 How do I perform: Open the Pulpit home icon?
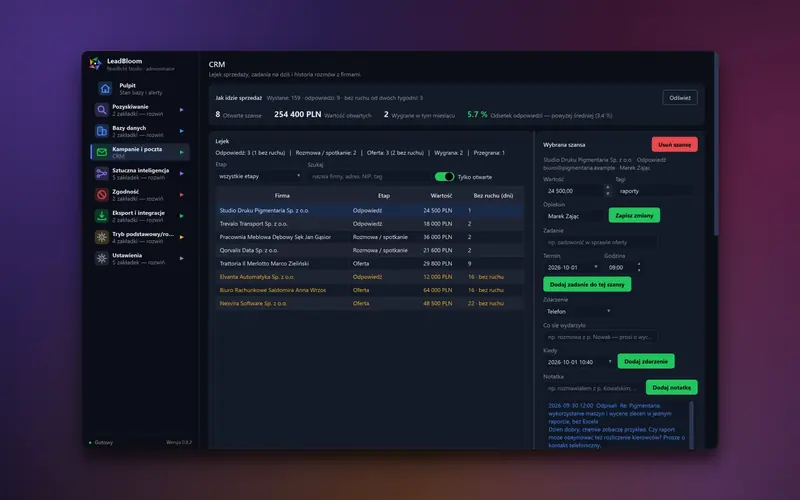[x=105, y=89]
